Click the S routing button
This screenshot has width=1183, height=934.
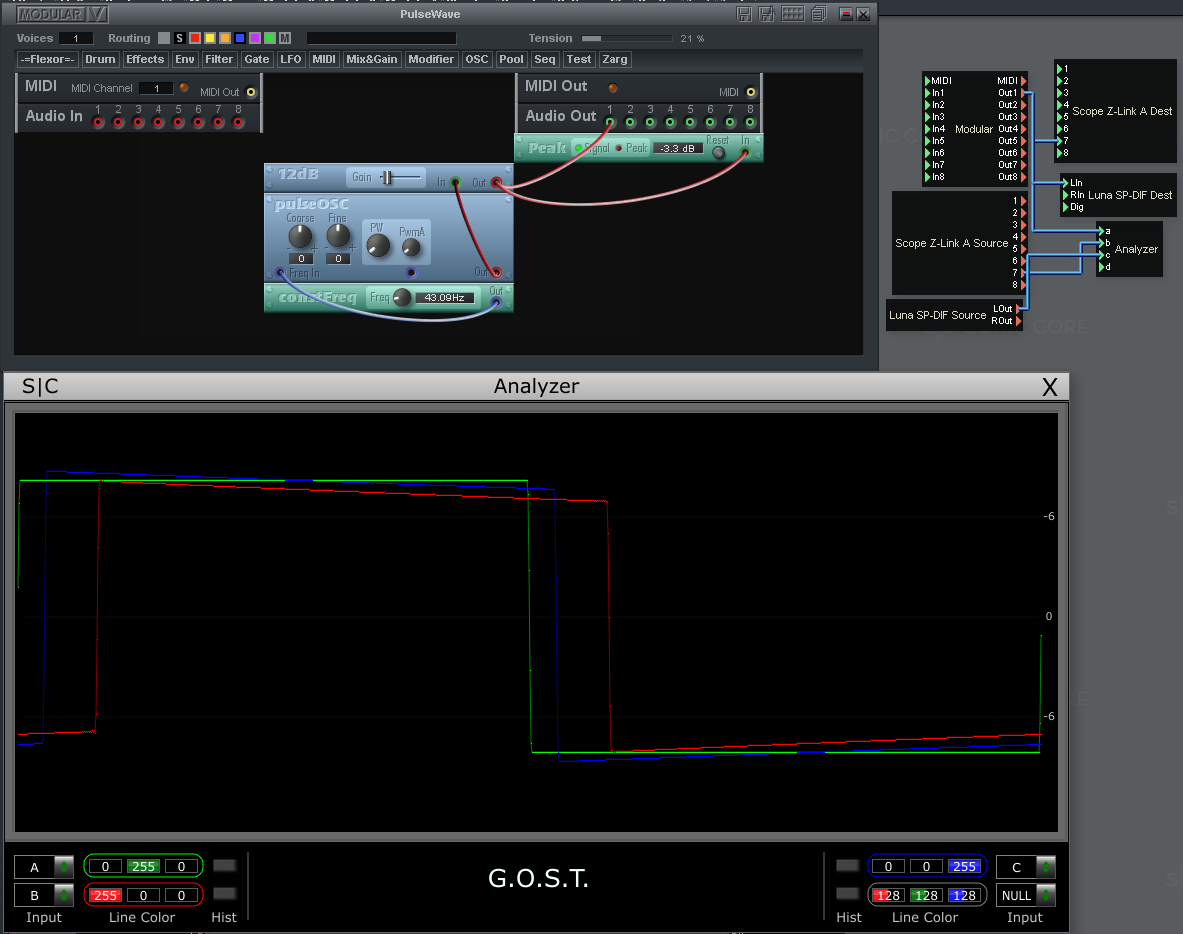180,38
